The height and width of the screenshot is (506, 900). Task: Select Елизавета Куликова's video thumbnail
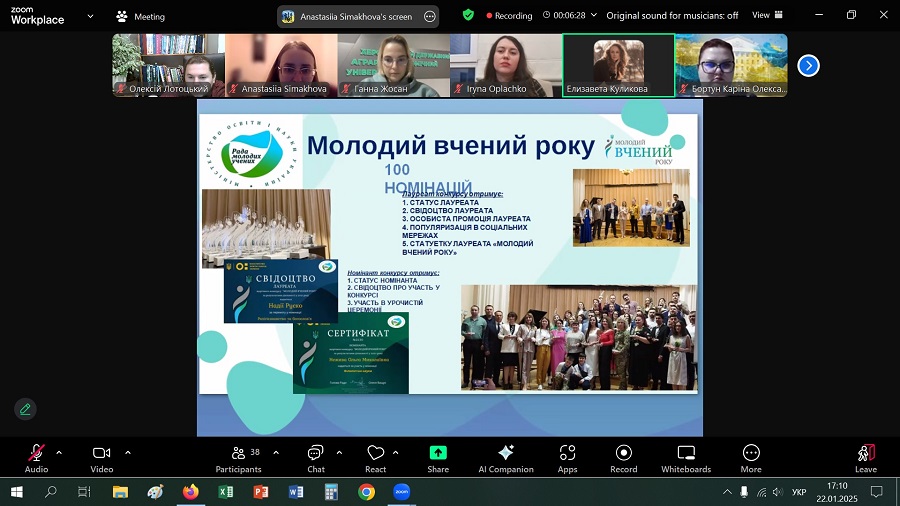click(618, 65)
